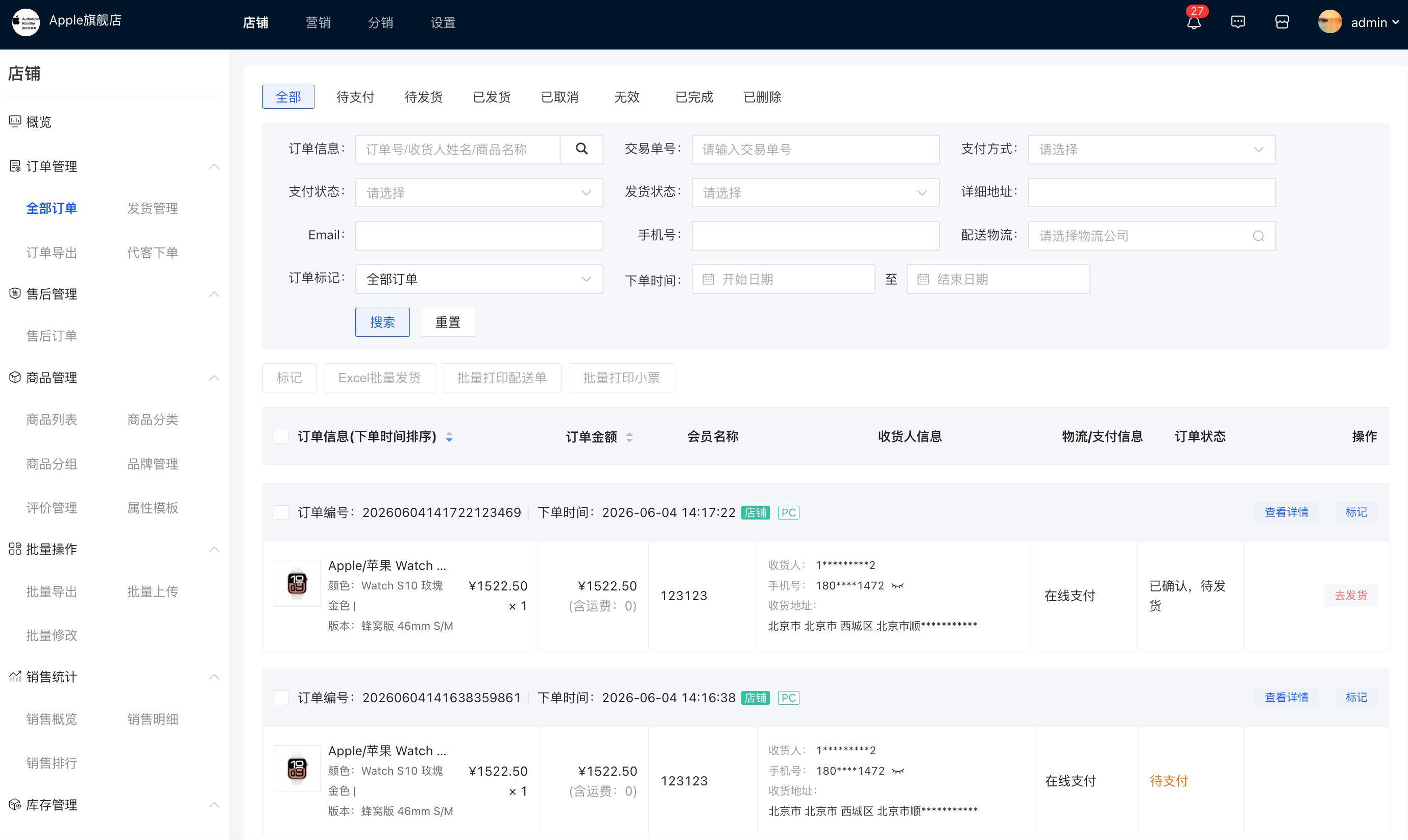Screen dimensions: 1408x840
Task: Click the 商品管理 box icon in sidebar
Action: [15, 378]
